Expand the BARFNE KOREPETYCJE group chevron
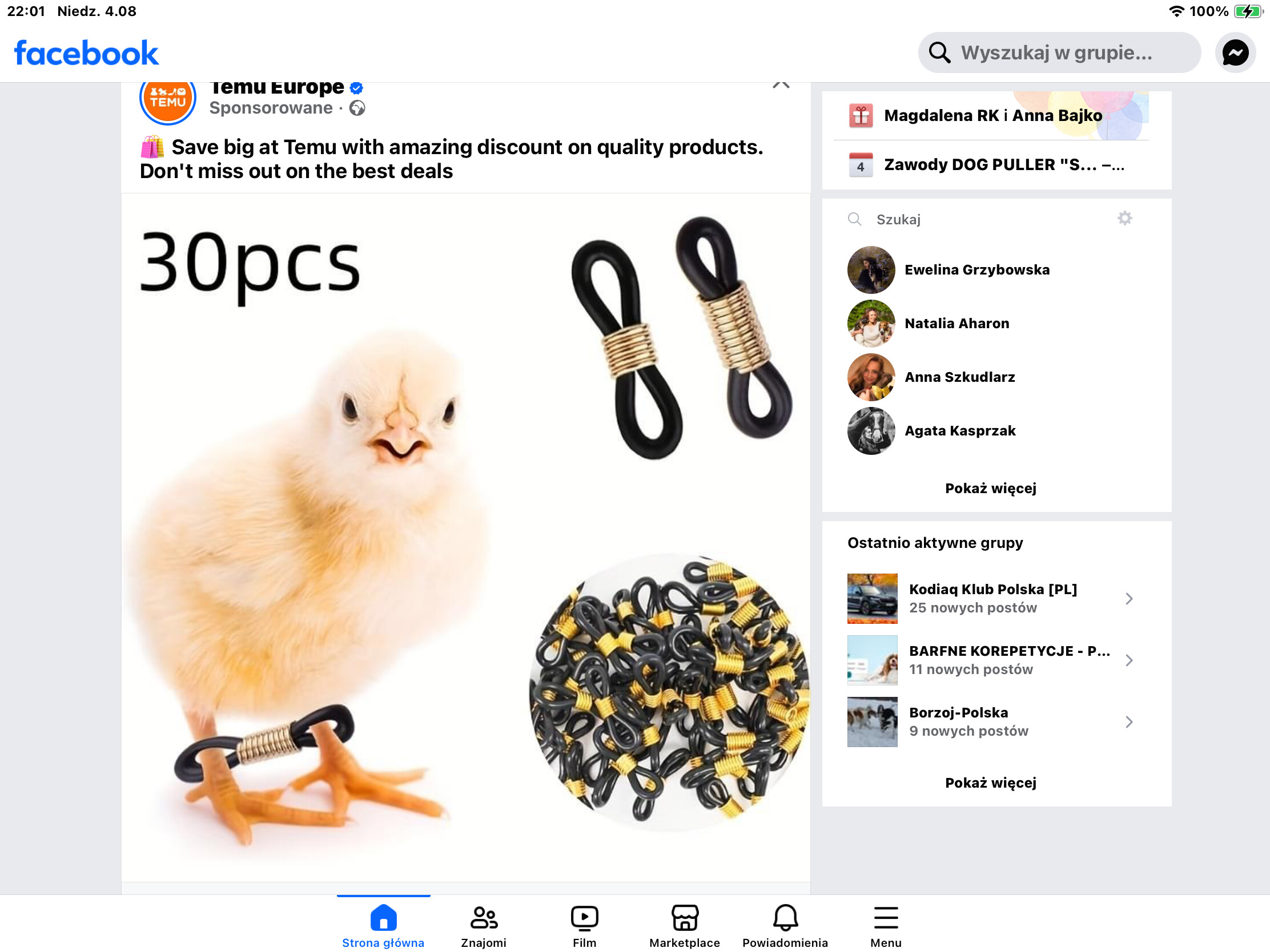 click(x=1128, y=660)
